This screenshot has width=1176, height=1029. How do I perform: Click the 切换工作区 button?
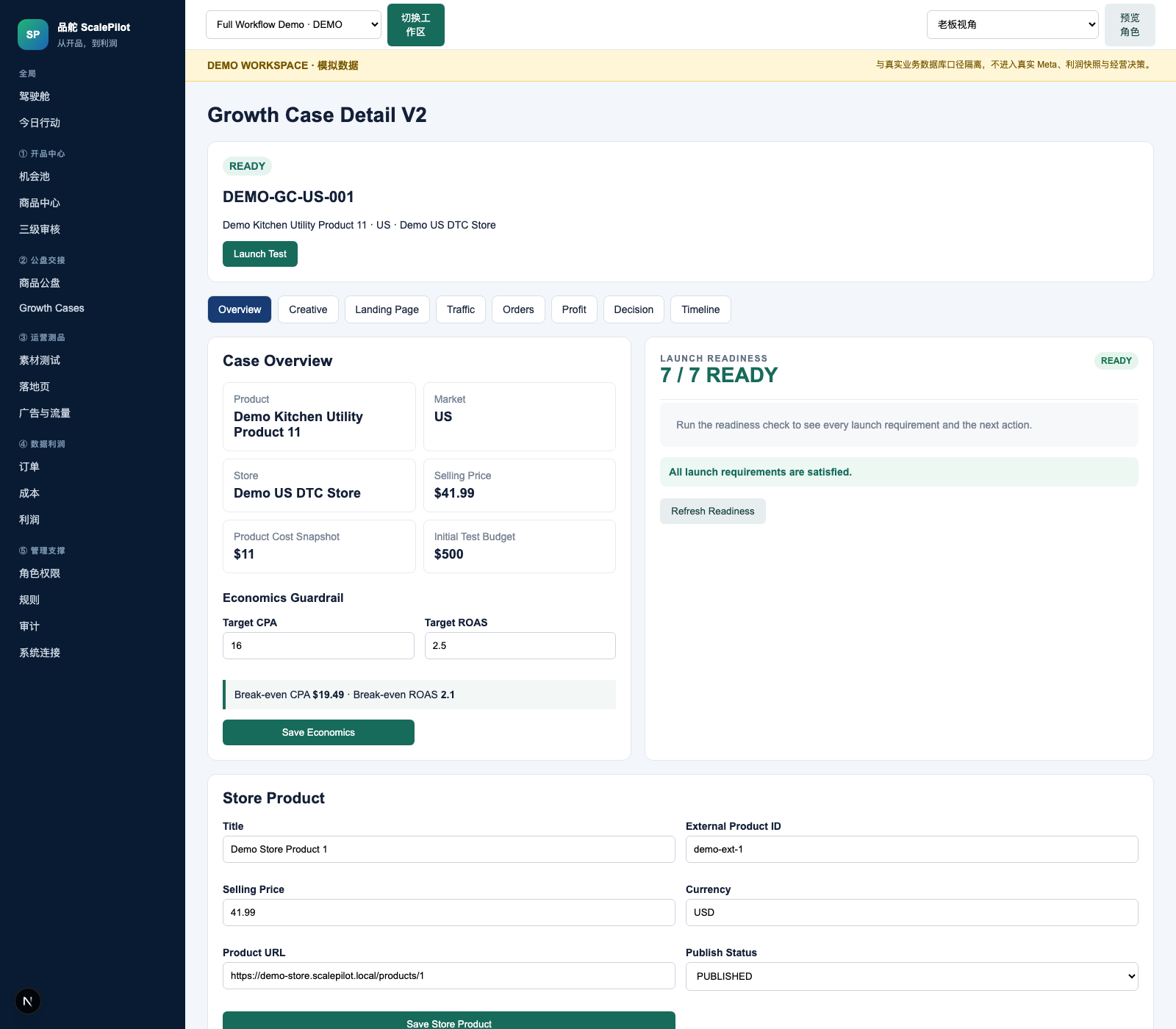pyautogui.click(x=416, y=25)
